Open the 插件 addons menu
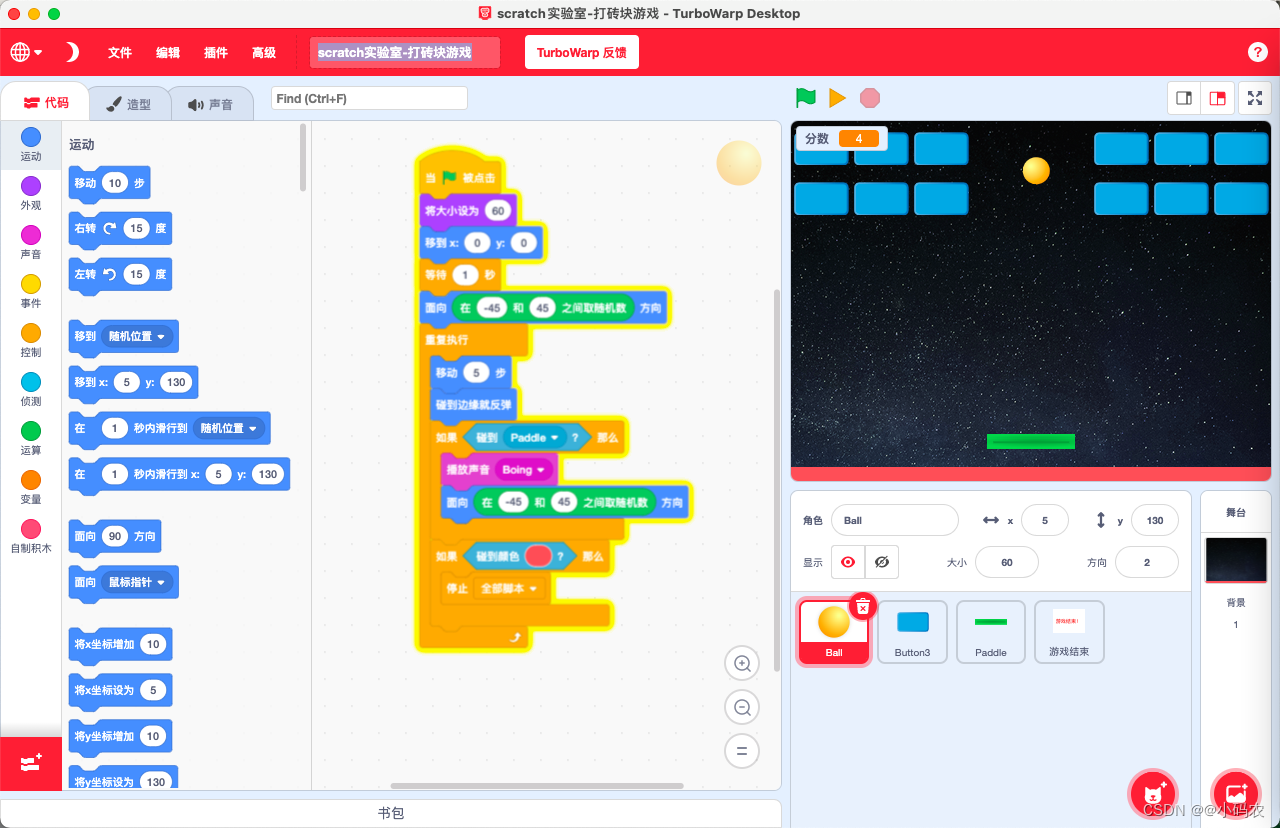This screenshot has height=828, width=1280. tap(216, 52)
